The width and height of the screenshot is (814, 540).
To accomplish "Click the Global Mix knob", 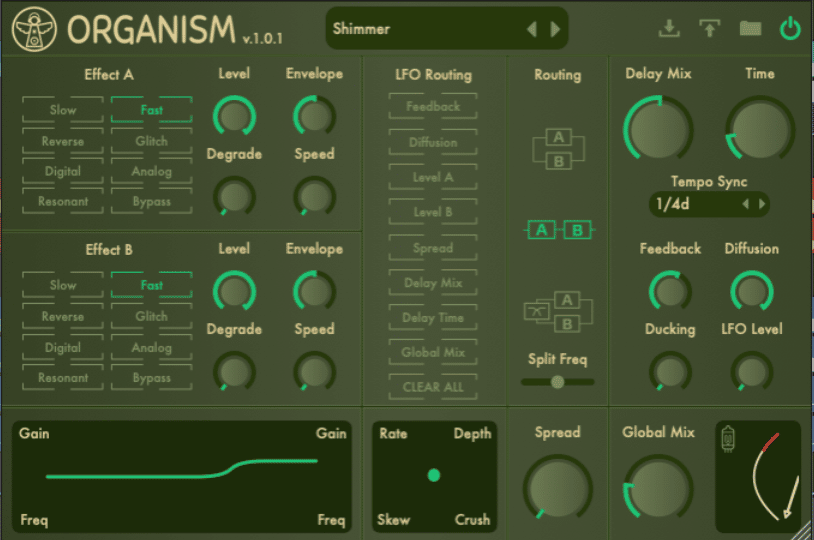I will (658, 488).
